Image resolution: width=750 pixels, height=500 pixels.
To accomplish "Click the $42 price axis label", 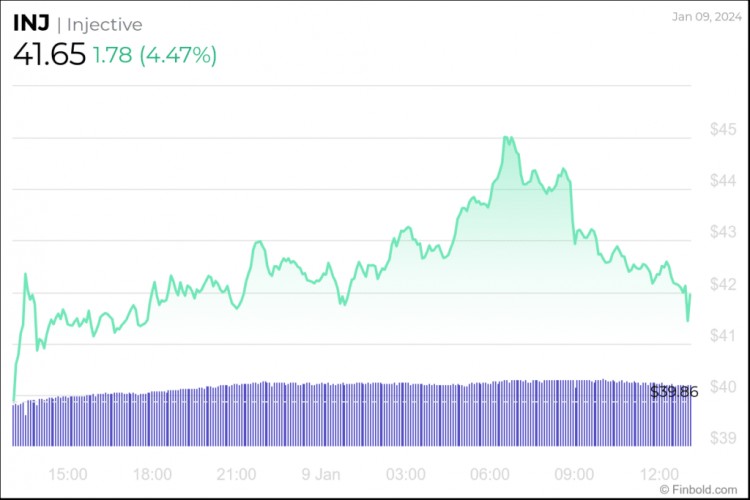I will [723, 284].
